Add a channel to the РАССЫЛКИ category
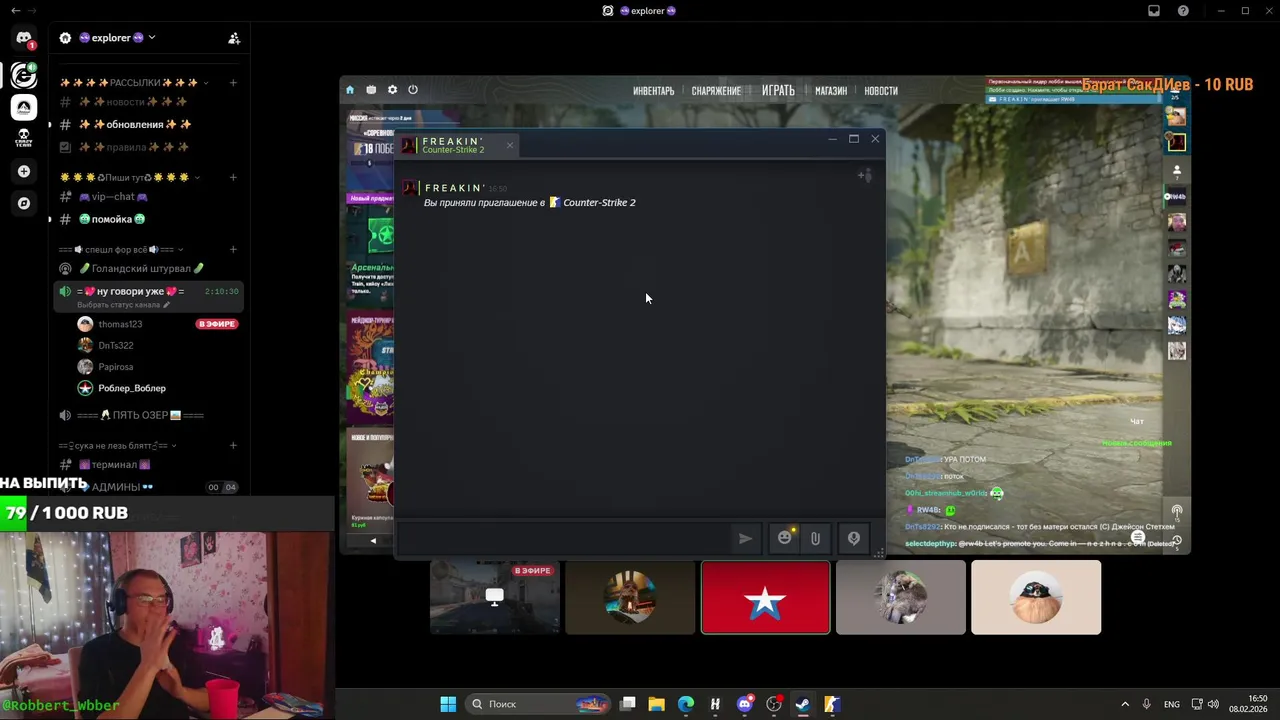Viewport: 1280px width, 720px height. click(233, 83)
